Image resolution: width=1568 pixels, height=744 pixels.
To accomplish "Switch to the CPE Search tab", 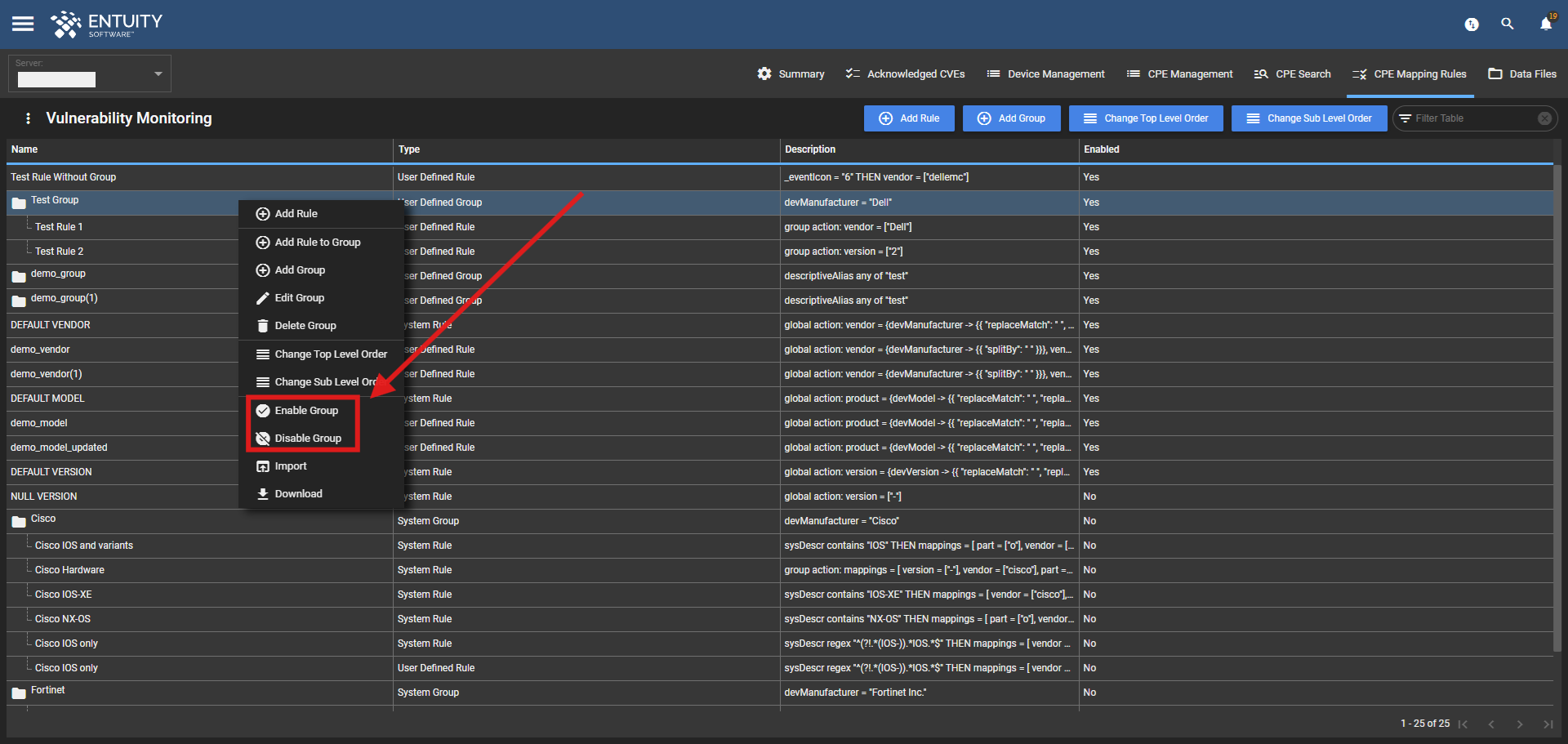I will (x=1292, y=74).
